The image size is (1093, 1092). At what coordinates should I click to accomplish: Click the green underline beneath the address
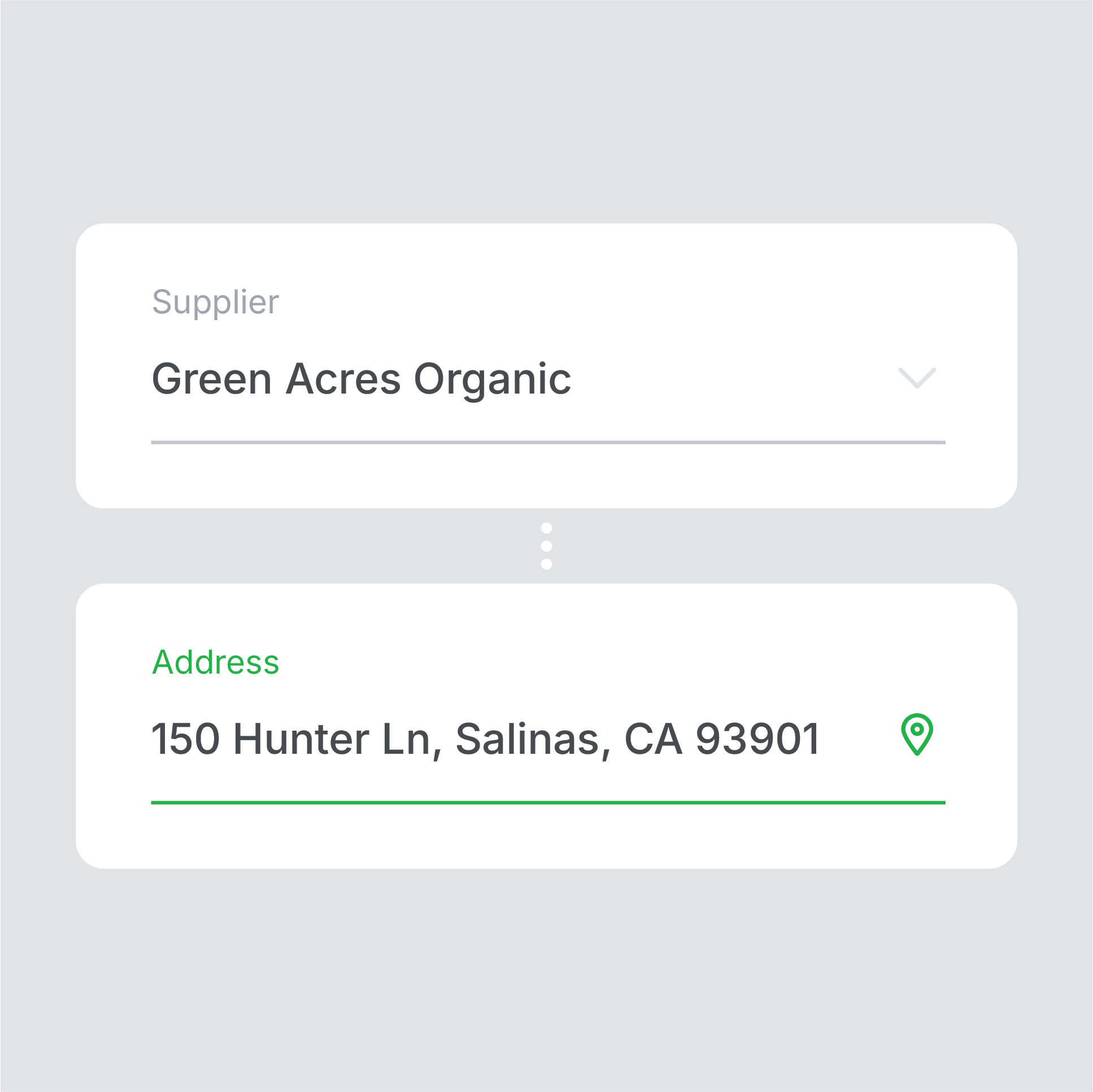coord(548,802)
